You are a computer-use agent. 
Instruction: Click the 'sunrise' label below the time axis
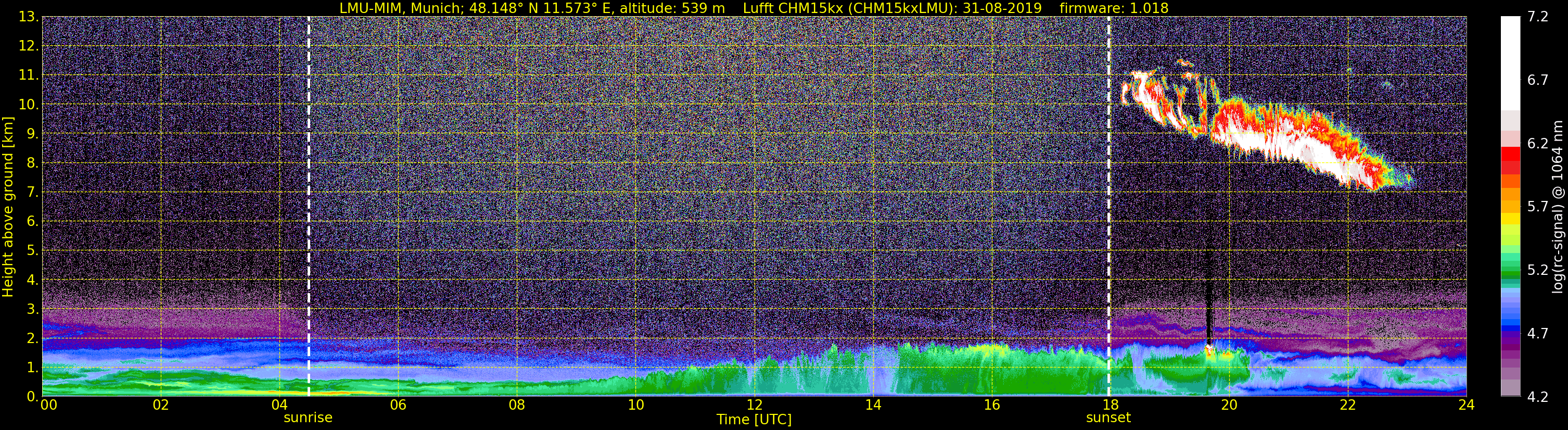[308, 418]
